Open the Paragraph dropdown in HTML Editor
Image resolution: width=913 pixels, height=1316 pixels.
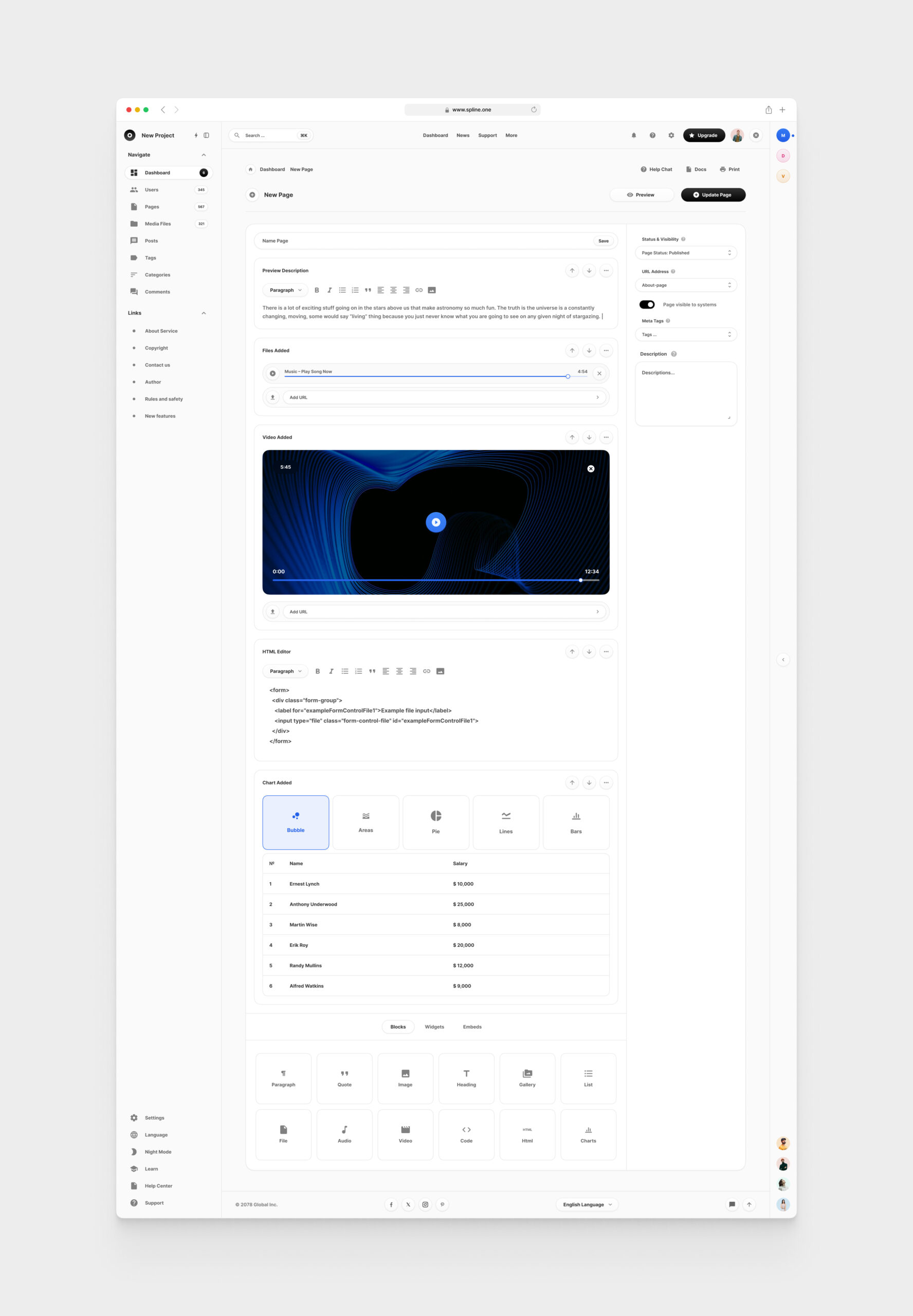(x=285, y=671)
